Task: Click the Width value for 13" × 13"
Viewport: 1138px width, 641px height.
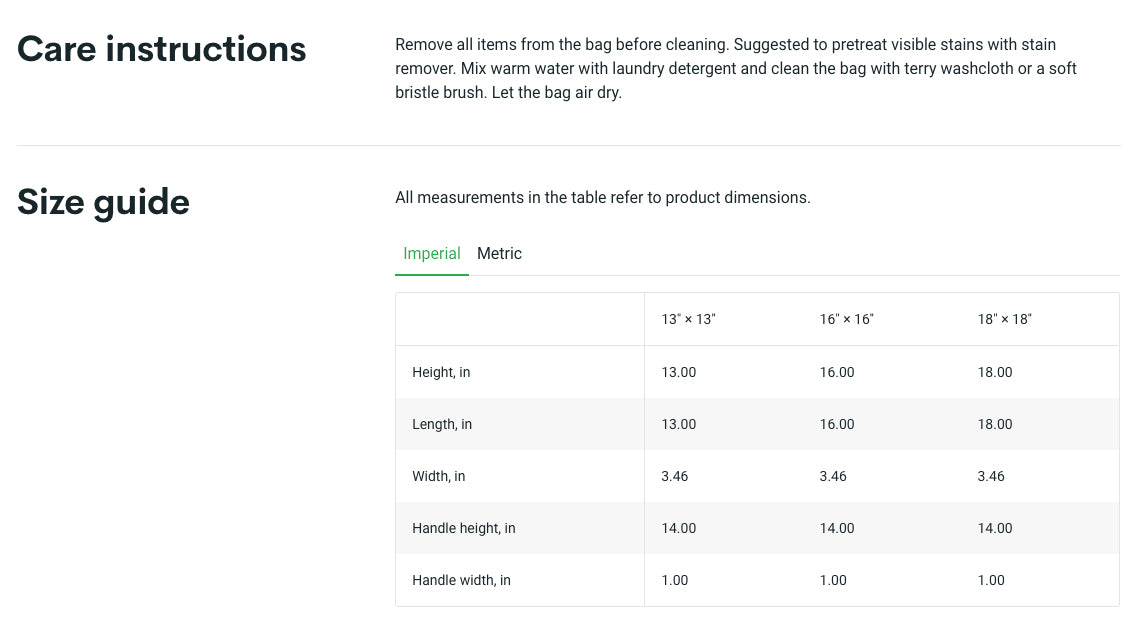Action: (675, 476)
